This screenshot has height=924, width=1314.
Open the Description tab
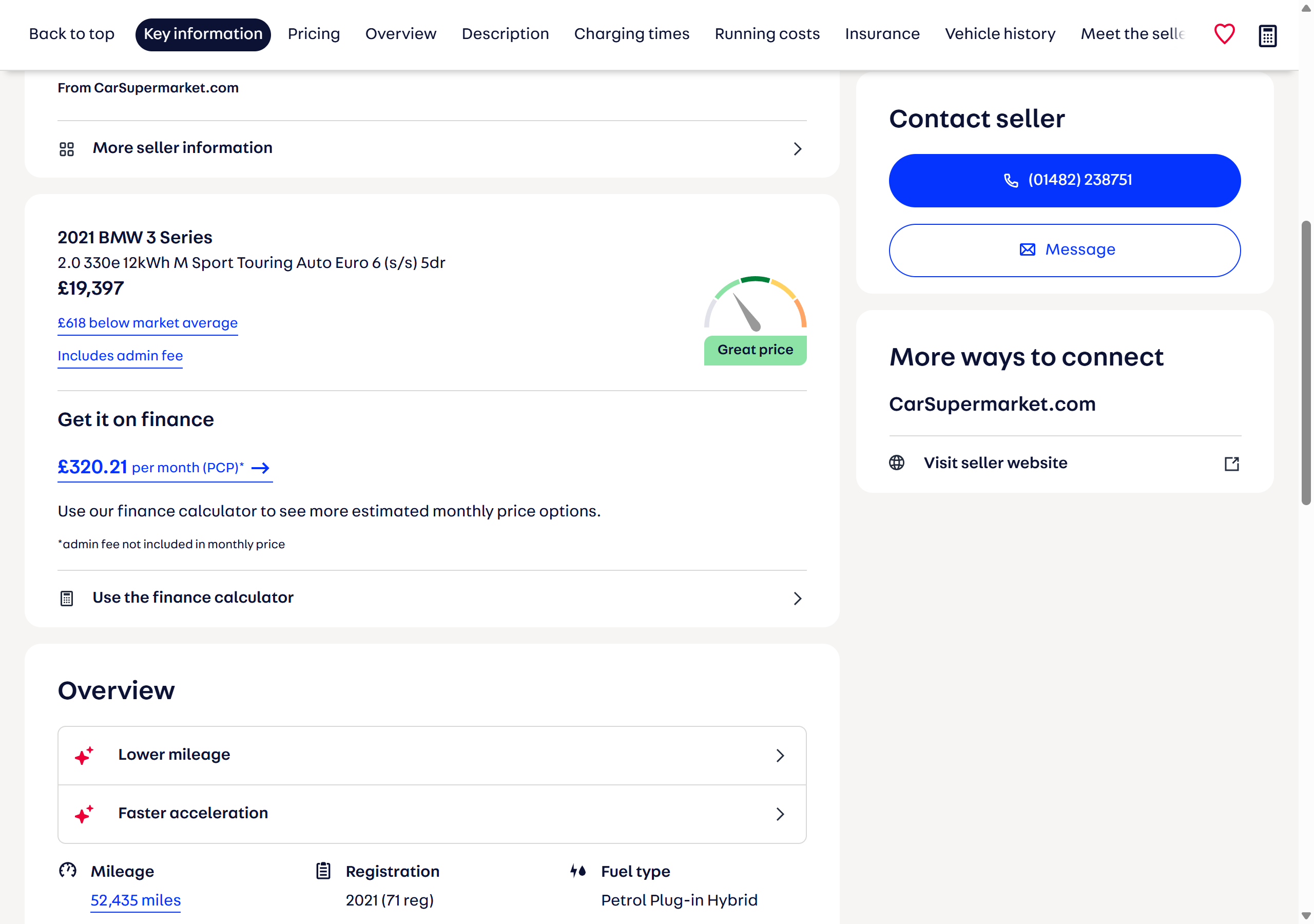coord(506,34)
